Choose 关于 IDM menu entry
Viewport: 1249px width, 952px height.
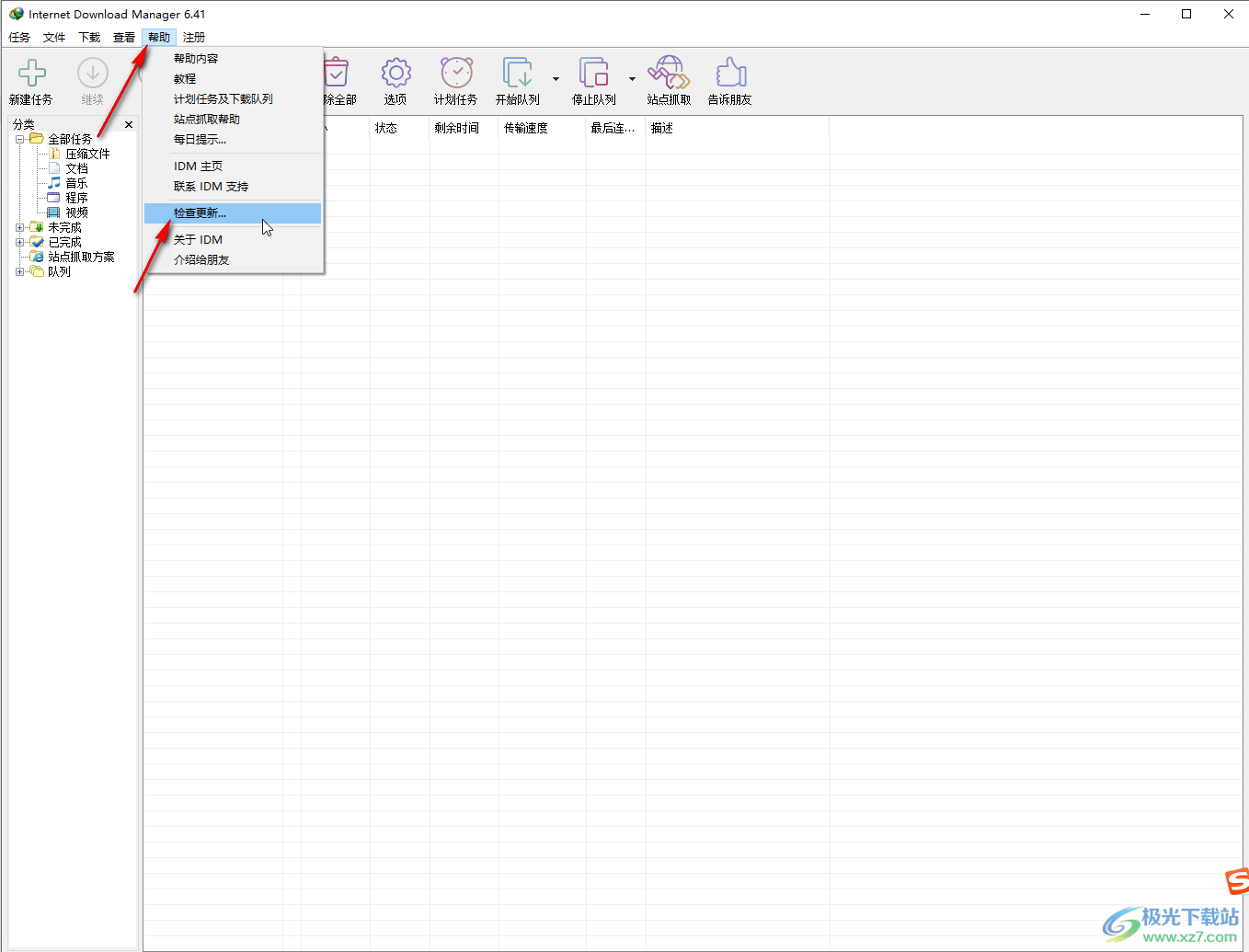233,239
